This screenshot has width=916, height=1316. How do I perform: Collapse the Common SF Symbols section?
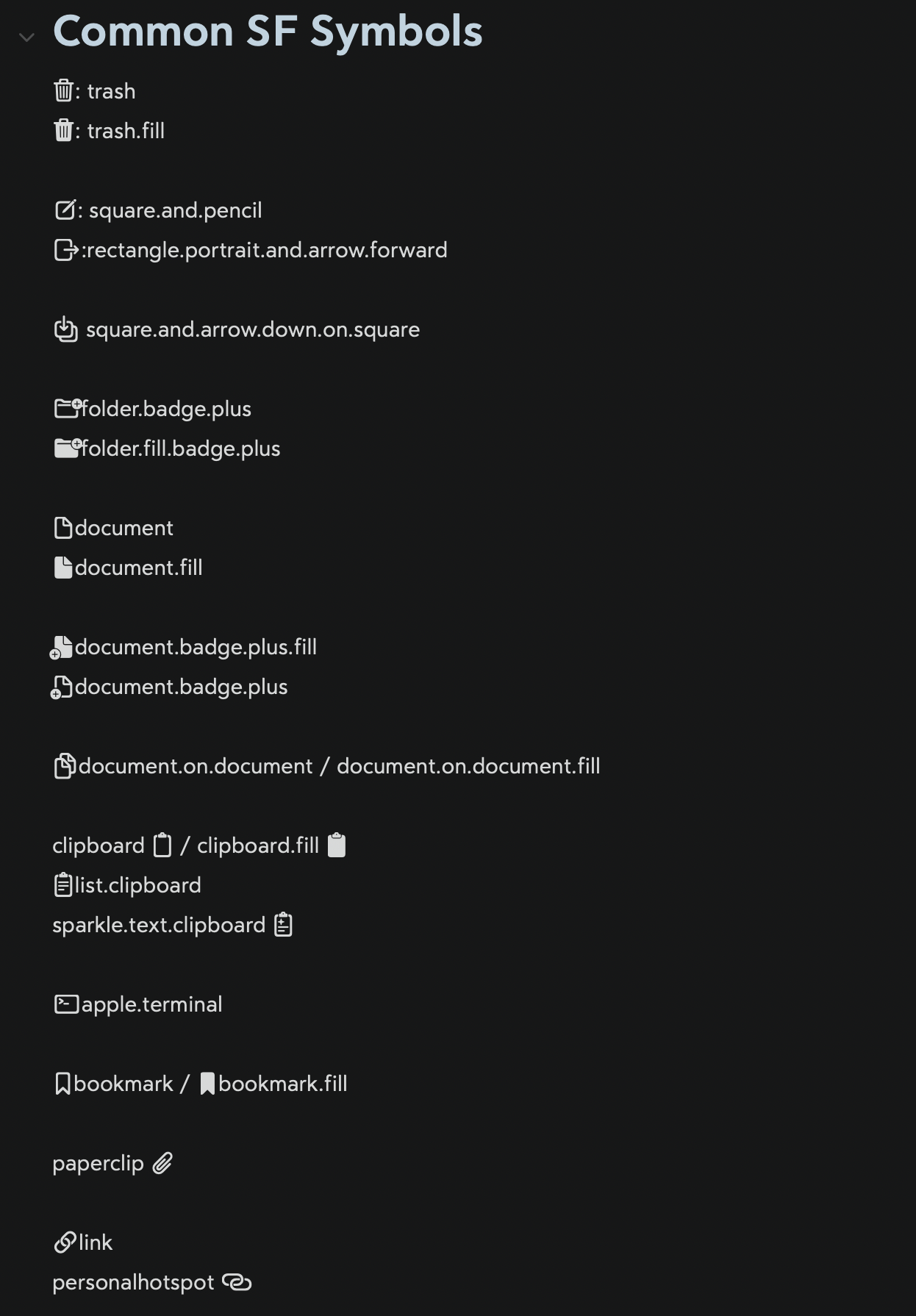click(x=27, y=37)
